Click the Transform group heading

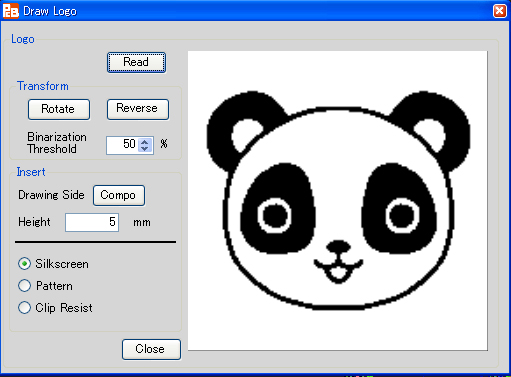coord(43,86)
